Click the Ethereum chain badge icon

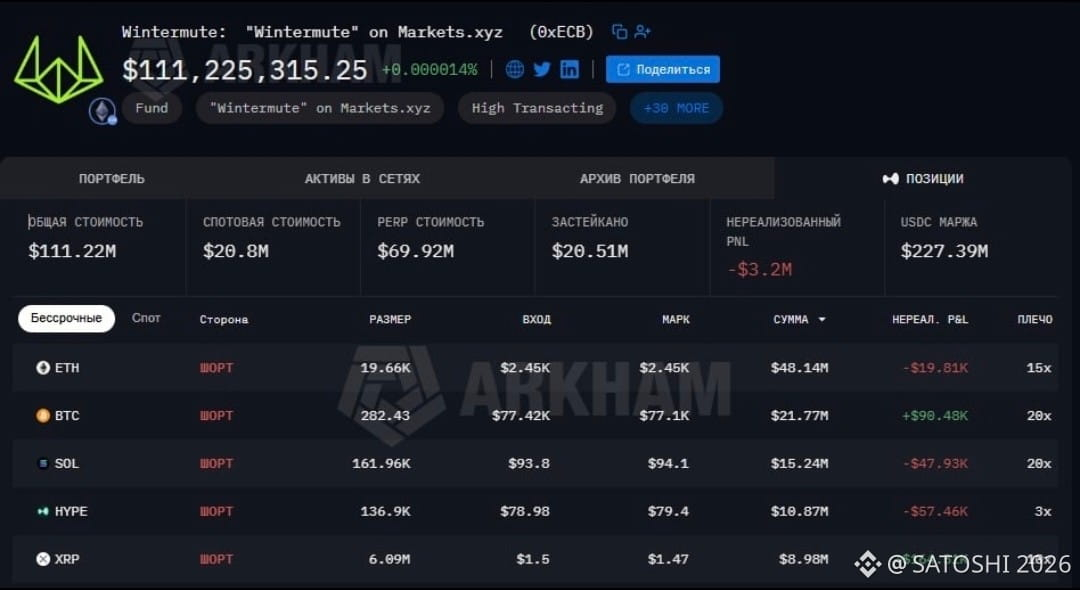pyautogui.click(x=103, y=111)
